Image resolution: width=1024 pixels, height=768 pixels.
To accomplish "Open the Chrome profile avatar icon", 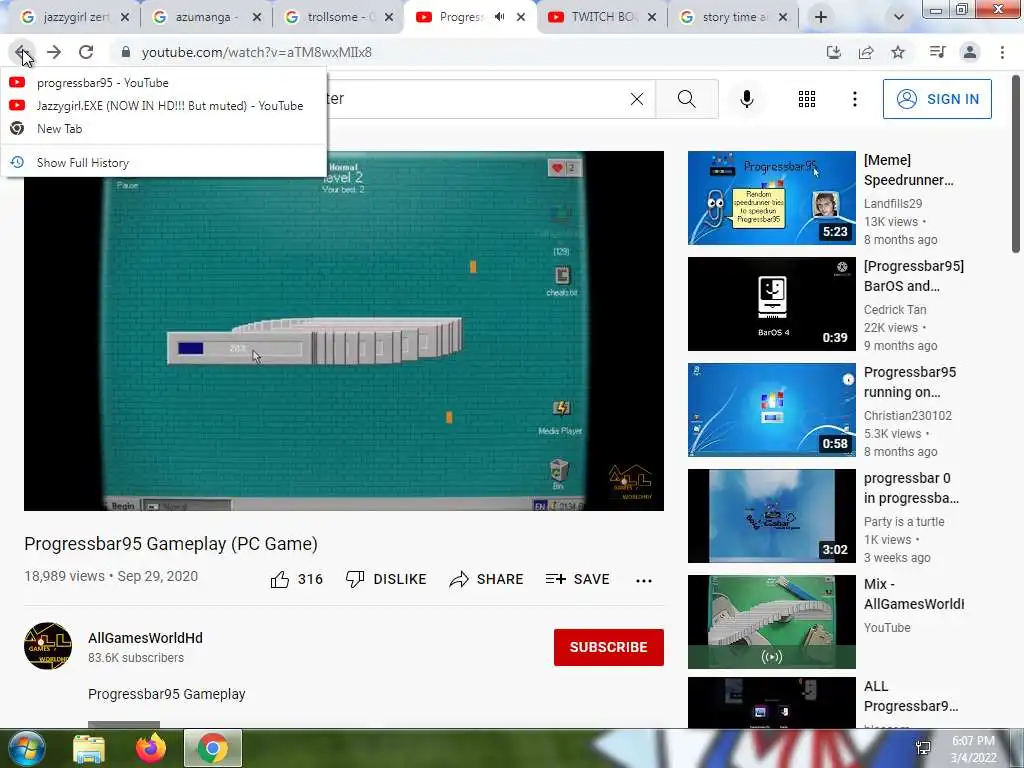I will click(970, 52).
